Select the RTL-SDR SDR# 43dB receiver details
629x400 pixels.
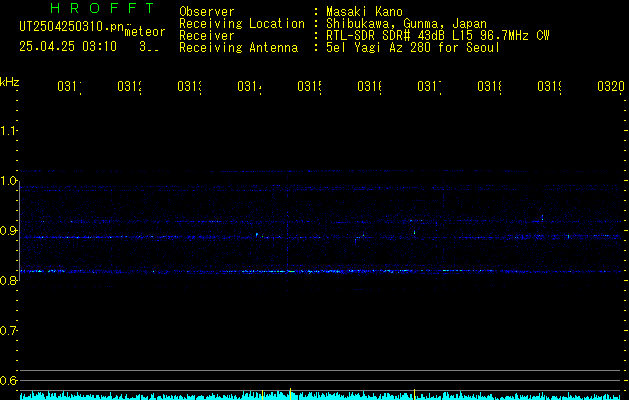click(x=438, y=36)
